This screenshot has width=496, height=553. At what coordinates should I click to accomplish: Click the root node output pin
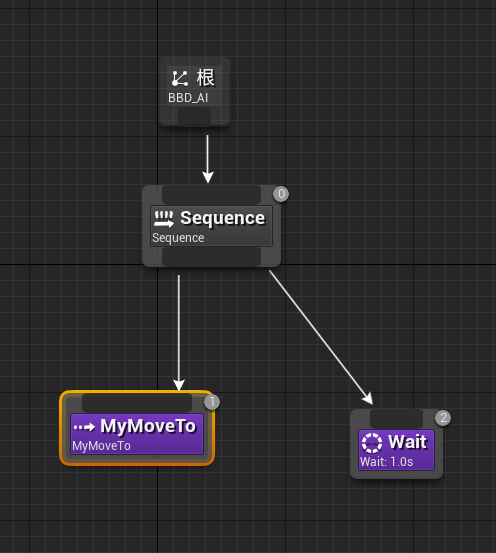pos(194,116)
